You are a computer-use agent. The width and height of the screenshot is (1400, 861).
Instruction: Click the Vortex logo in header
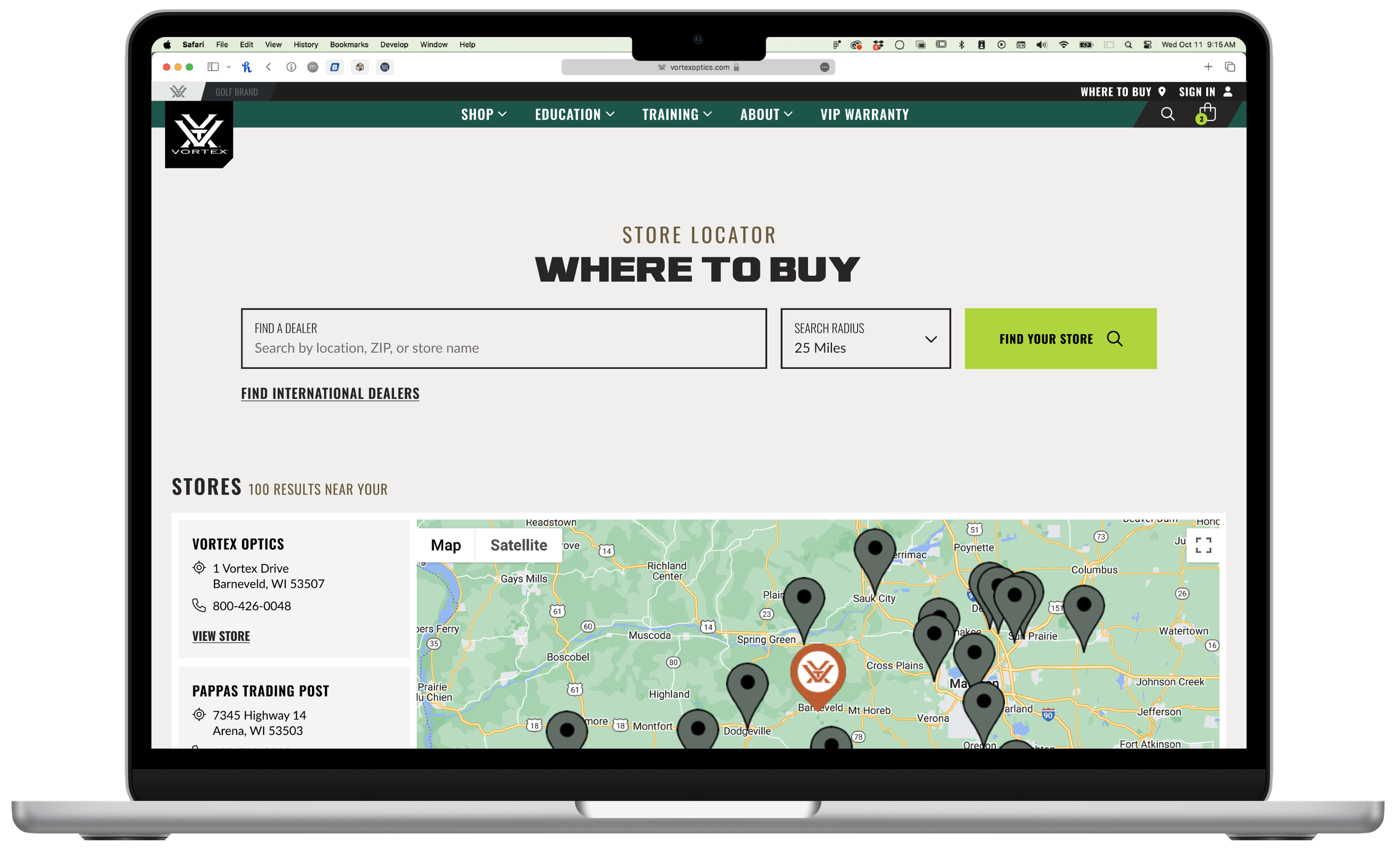[x=199, y=135]
